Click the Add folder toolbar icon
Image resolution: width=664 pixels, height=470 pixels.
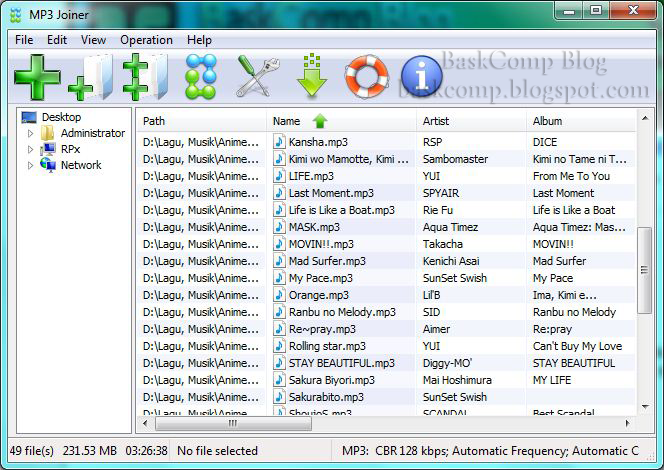coord(91,77)
